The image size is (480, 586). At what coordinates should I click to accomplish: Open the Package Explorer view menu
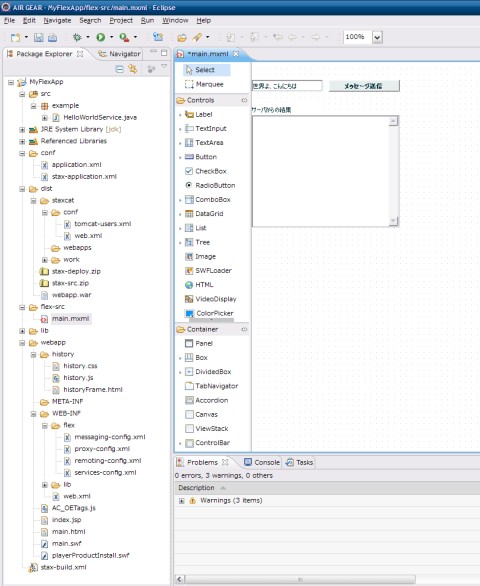(164, 67)
